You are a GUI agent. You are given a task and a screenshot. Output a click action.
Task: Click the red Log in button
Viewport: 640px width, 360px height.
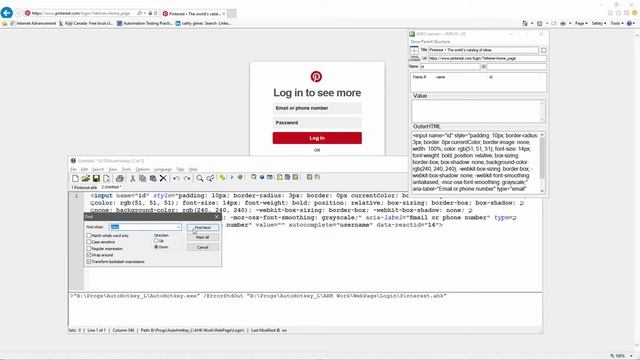[x=317, y=138]
